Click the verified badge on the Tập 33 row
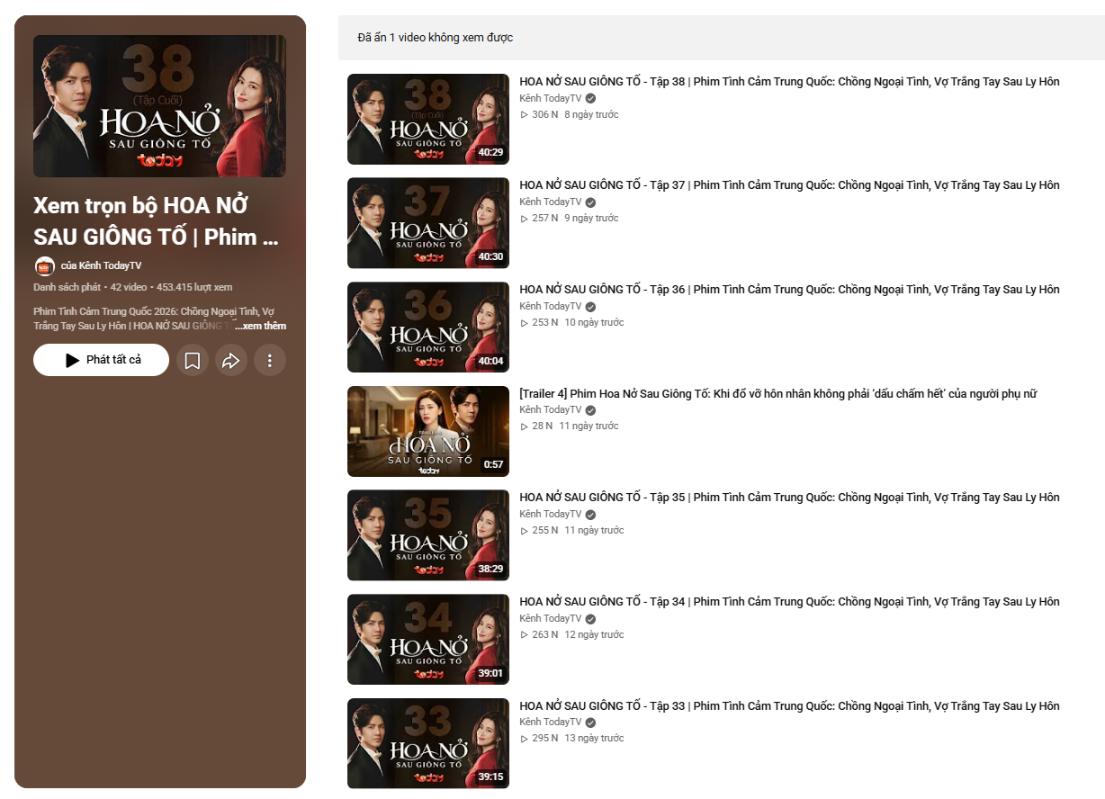The height and width of the screenshot is (799, 1105). pos(591,722)
